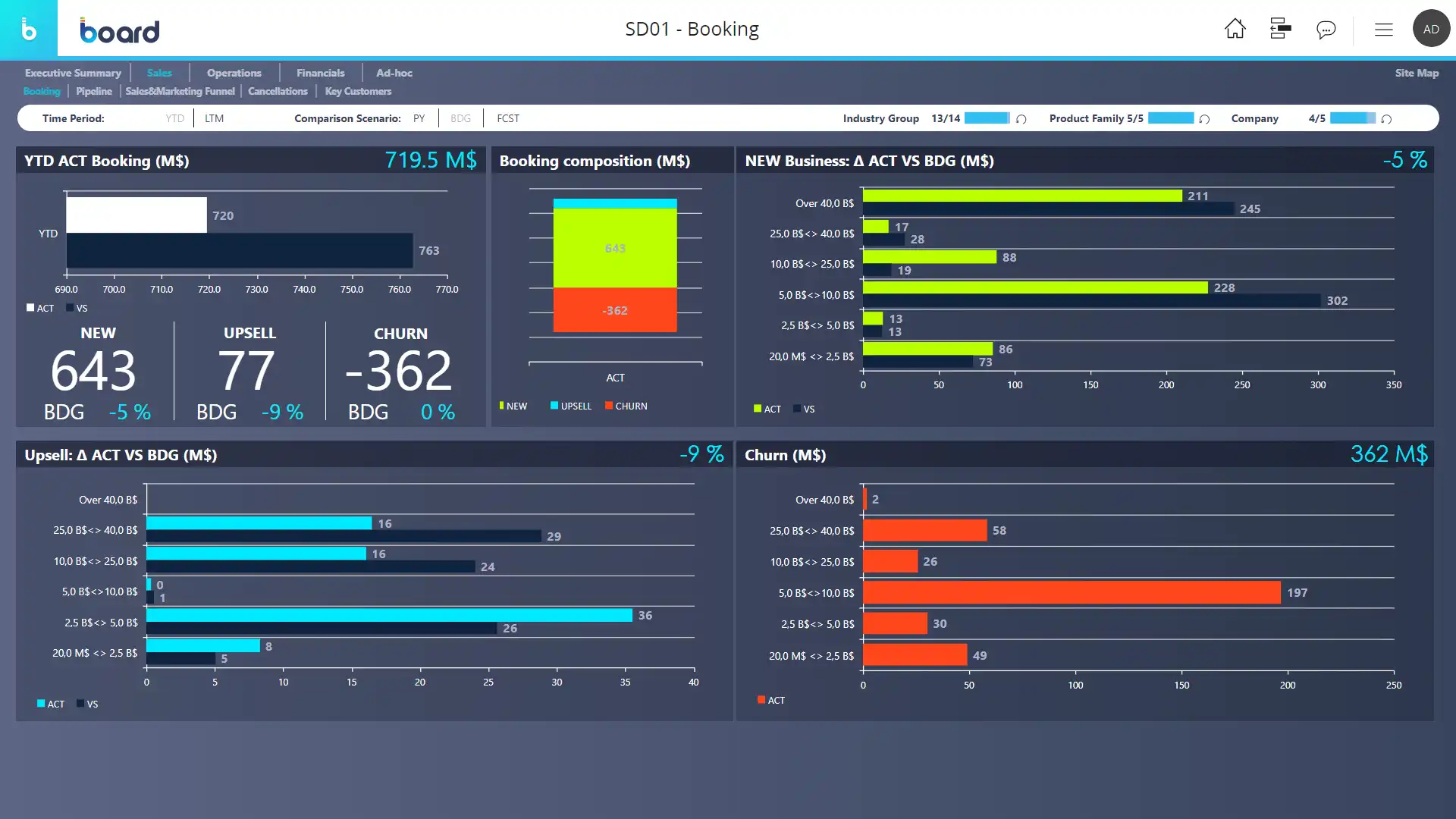Click Industry Group progress bar

click(x=987, y=118)
